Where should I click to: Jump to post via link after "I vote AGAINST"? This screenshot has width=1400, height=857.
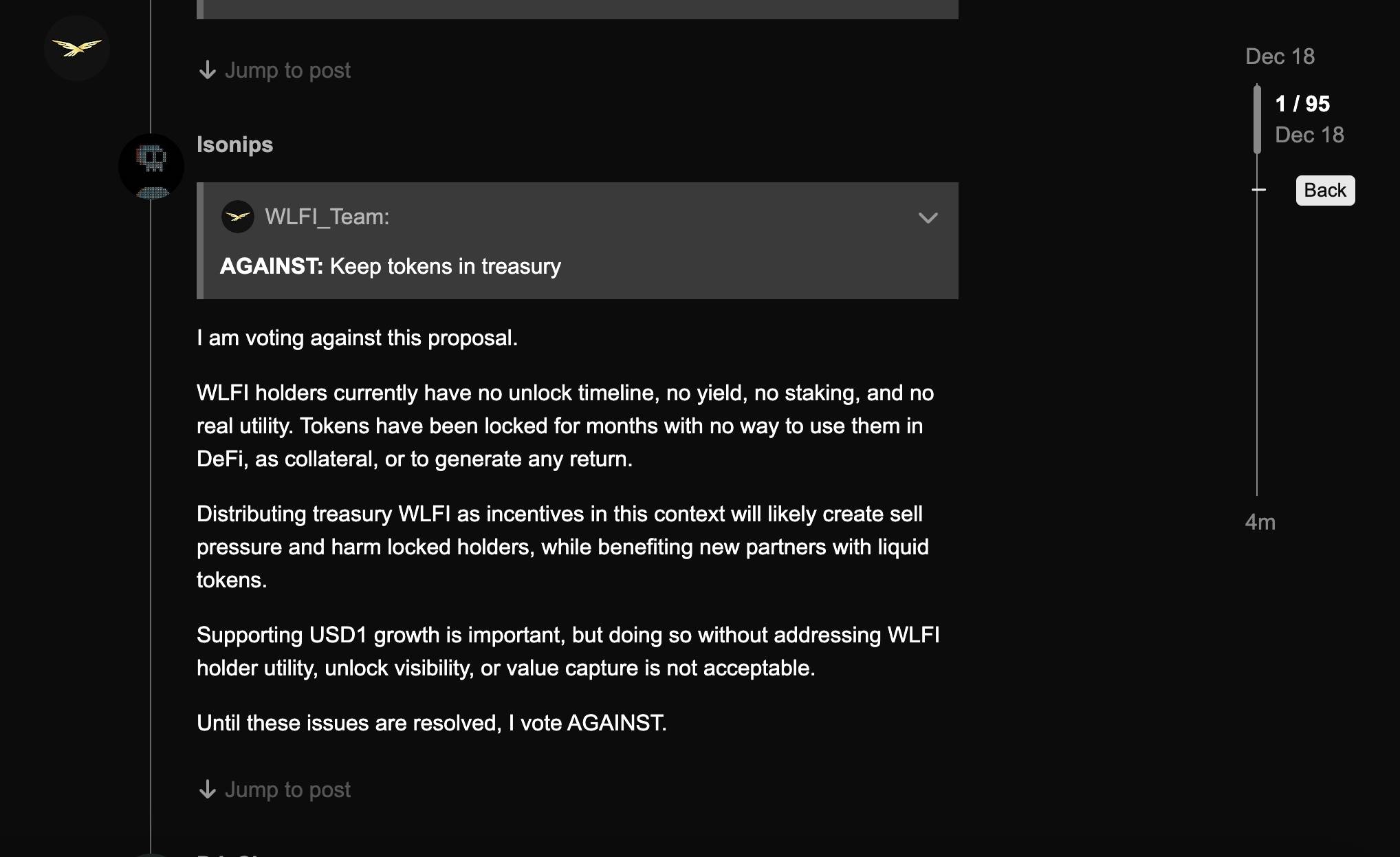[x=287, y=790]
